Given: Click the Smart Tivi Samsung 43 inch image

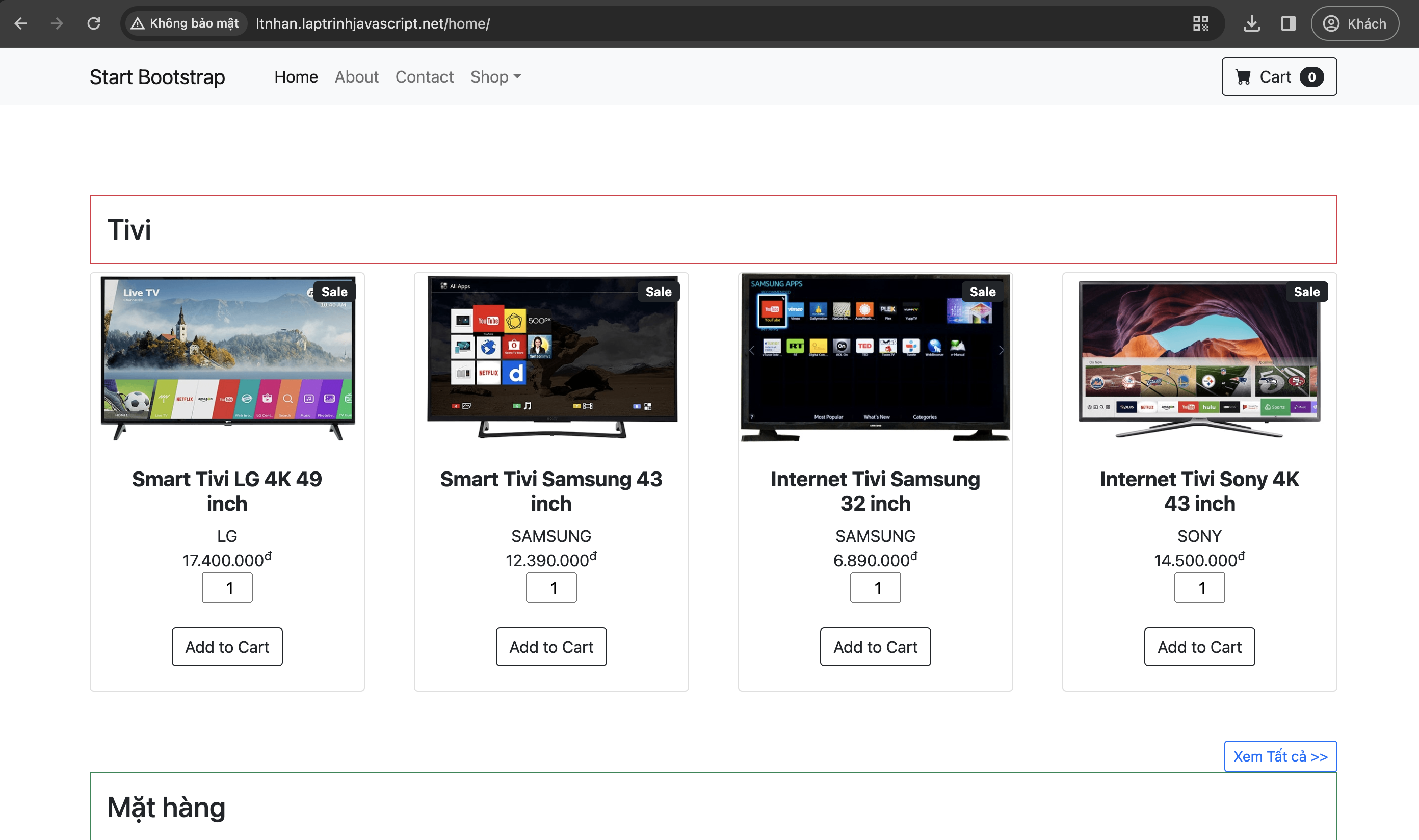Looking at the screenshot, I should (551, 358).
